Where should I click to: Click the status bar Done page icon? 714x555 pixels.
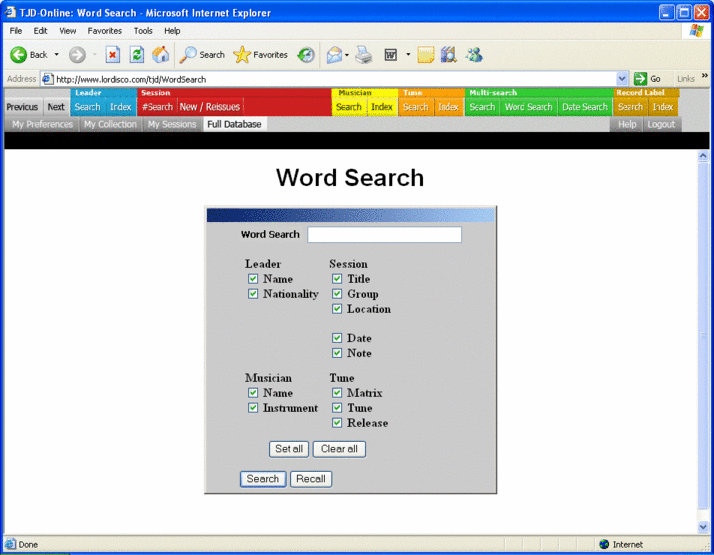point(10,544)
